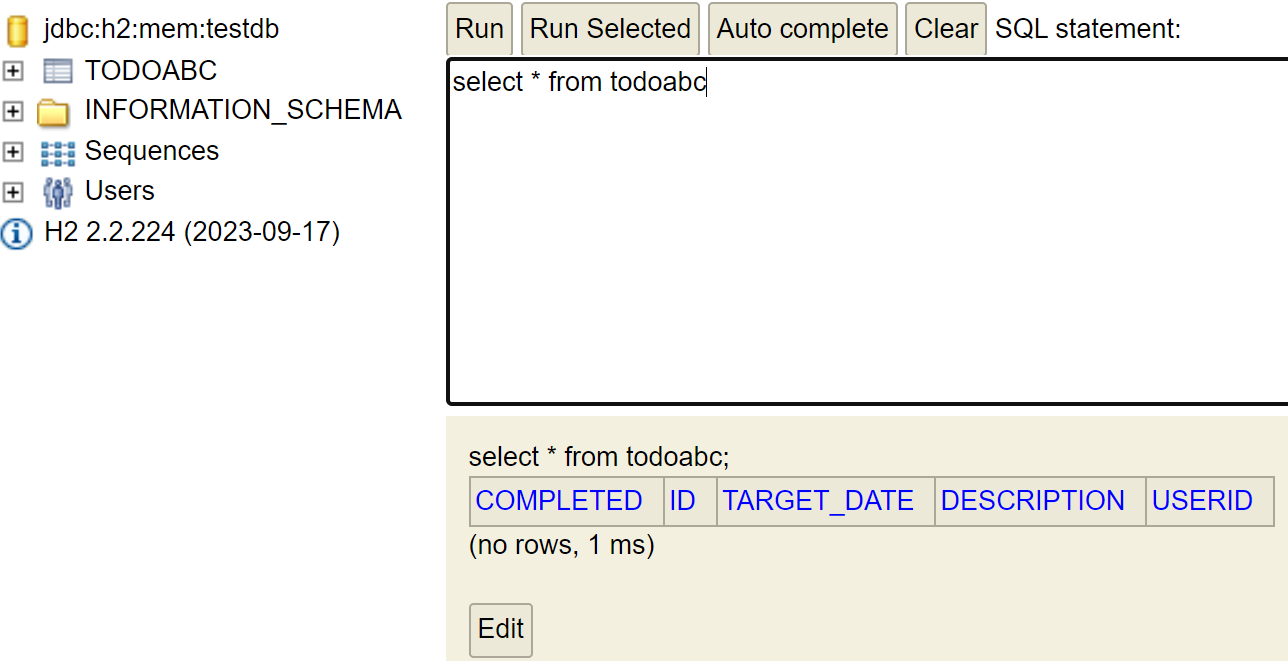This screenshot has width=1288, height=661.
Task: Select the jdbc:h2:mem:testdb connection label
Action: click(x=162, y=30)
